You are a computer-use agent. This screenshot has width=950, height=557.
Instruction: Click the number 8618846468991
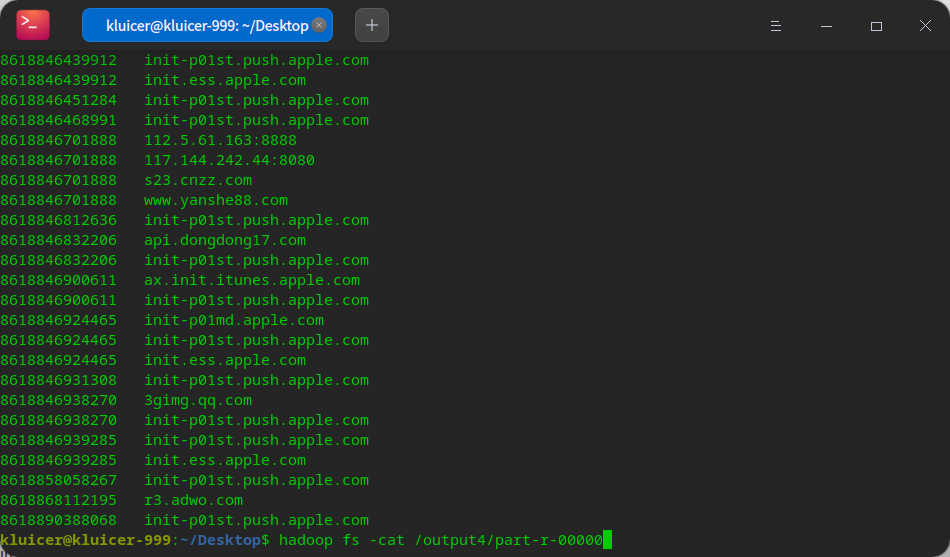[58, 120]
